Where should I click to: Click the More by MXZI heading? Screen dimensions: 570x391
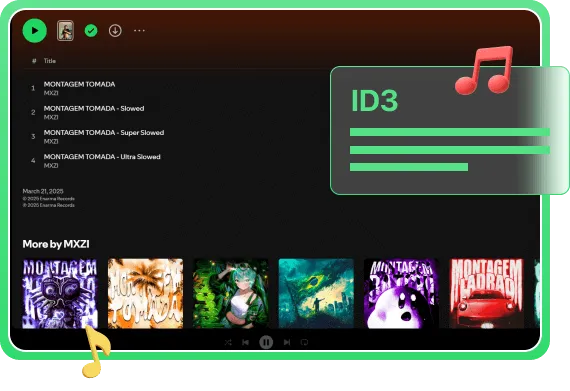pyautogui.click(x=56, y=244)
